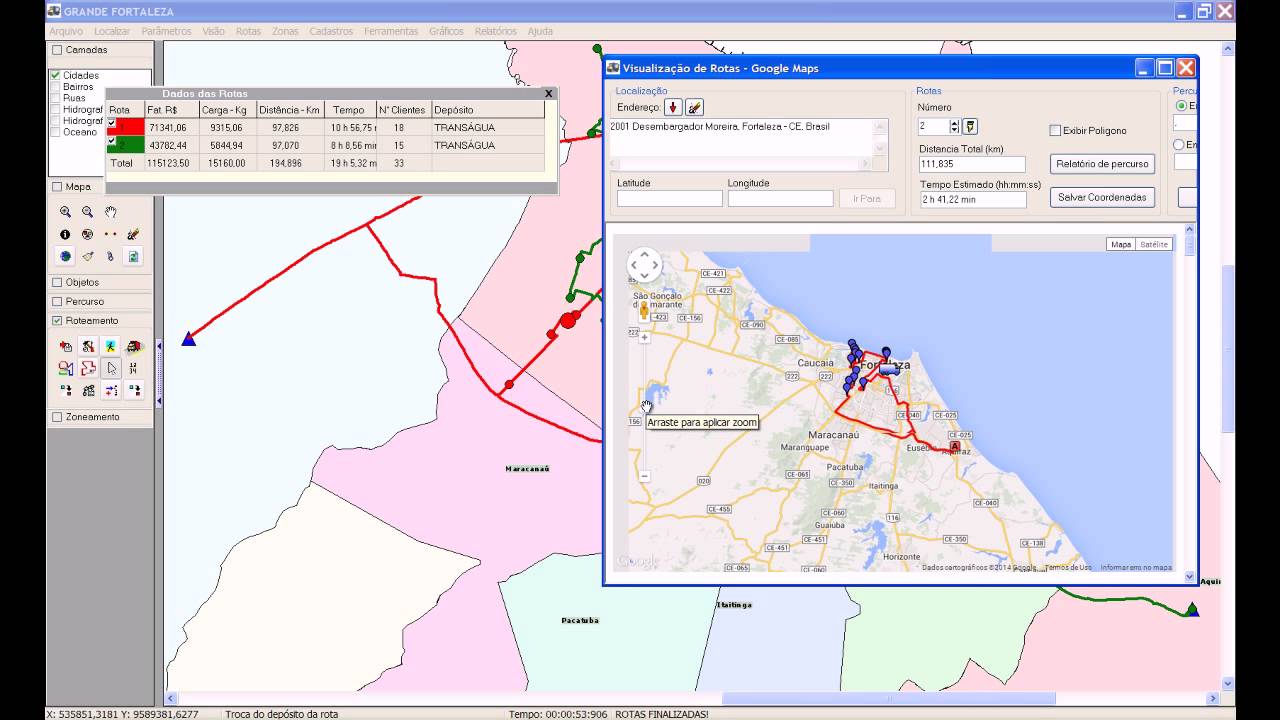The width and height of the screenshot is (1280, 720).
Task: Switch Google map to Satélite view
Action: (1154, 244)
